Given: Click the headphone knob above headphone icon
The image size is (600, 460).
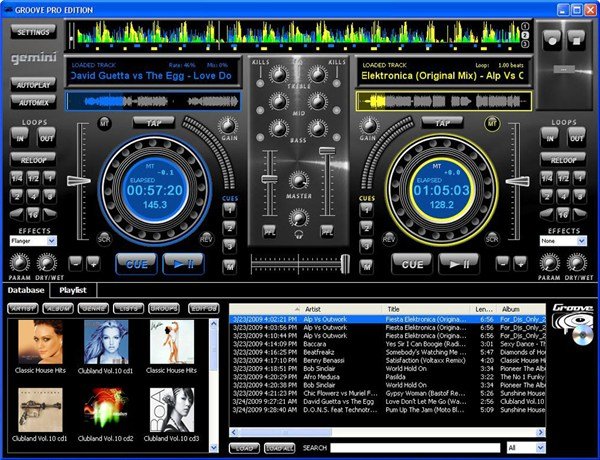Looking at the screenshot, I should [298, 218].
